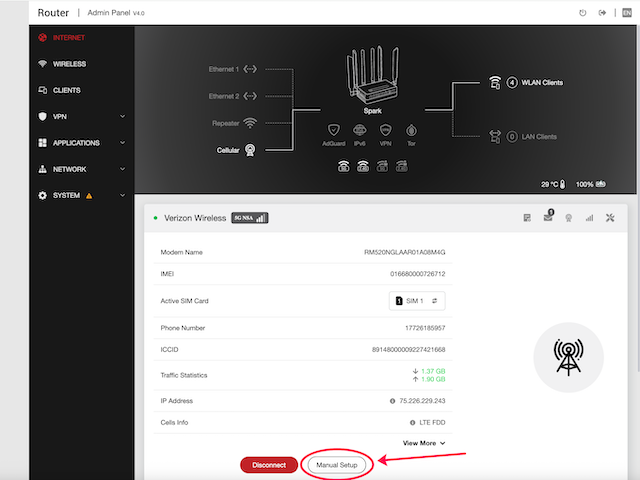Screen dimensions: 640x480
Task: Click the battery 100% indicator icon
Action: point(601,184)
